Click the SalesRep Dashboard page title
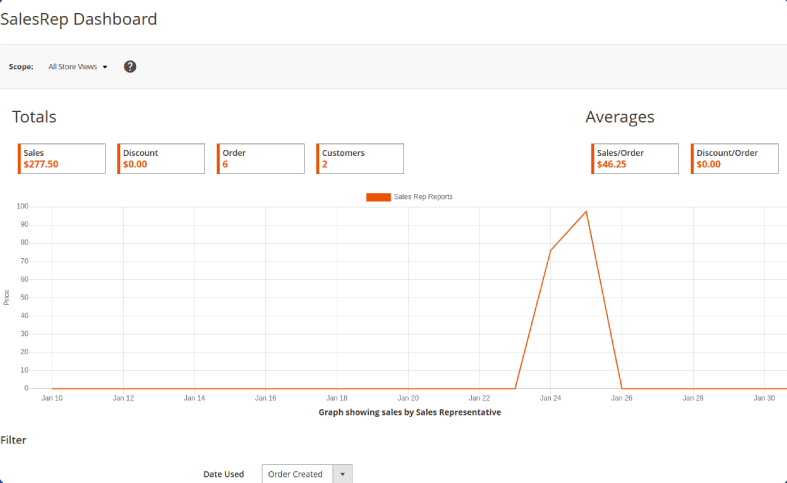The height and width of the screenshot is (483, 787). pos(79,19)
